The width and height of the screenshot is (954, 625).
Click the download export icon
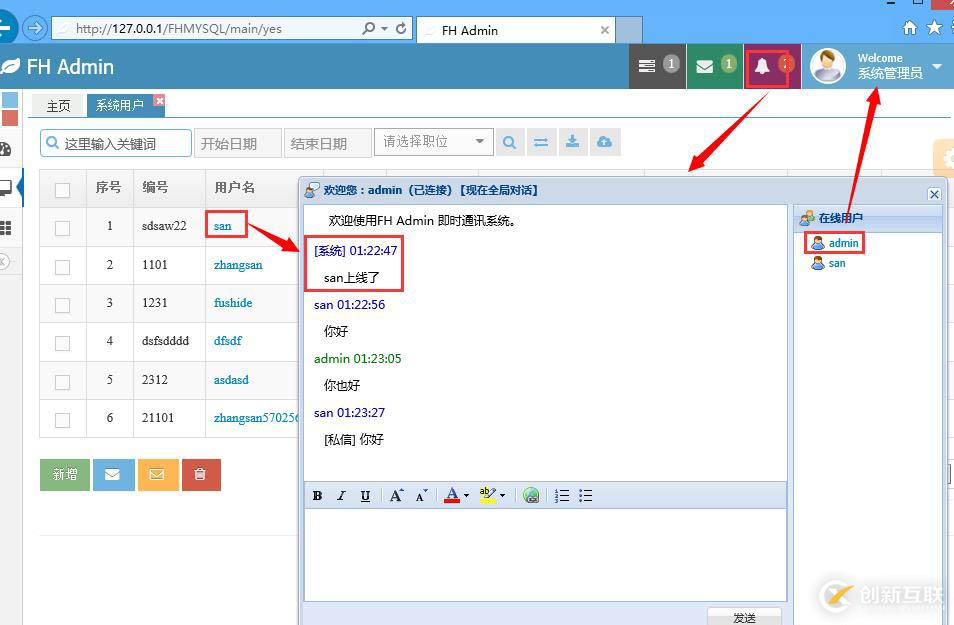[x=573, y=142]
